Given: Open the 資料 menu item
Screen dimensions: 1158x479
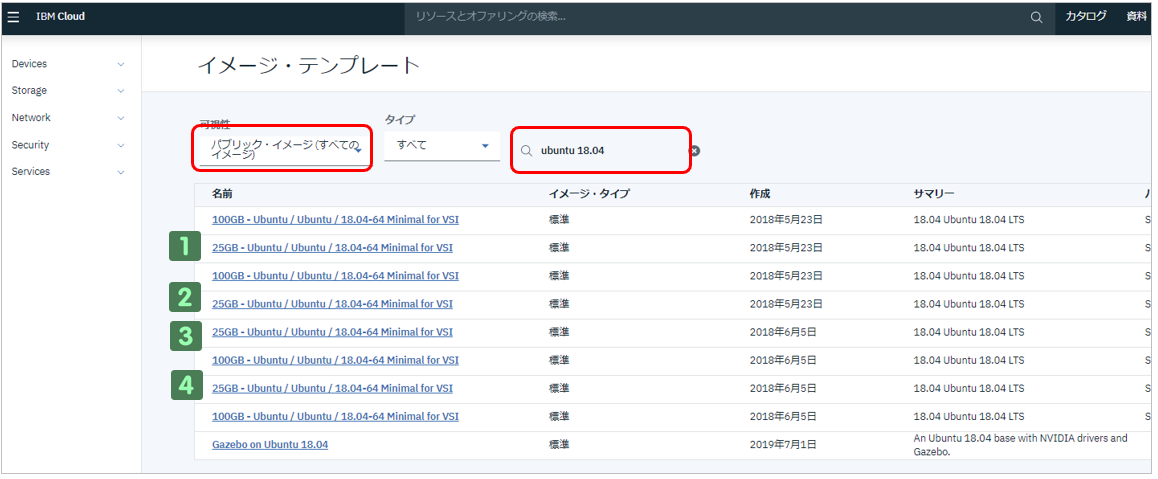Looking at the screenshot, I should click(x=1136, y=16).
